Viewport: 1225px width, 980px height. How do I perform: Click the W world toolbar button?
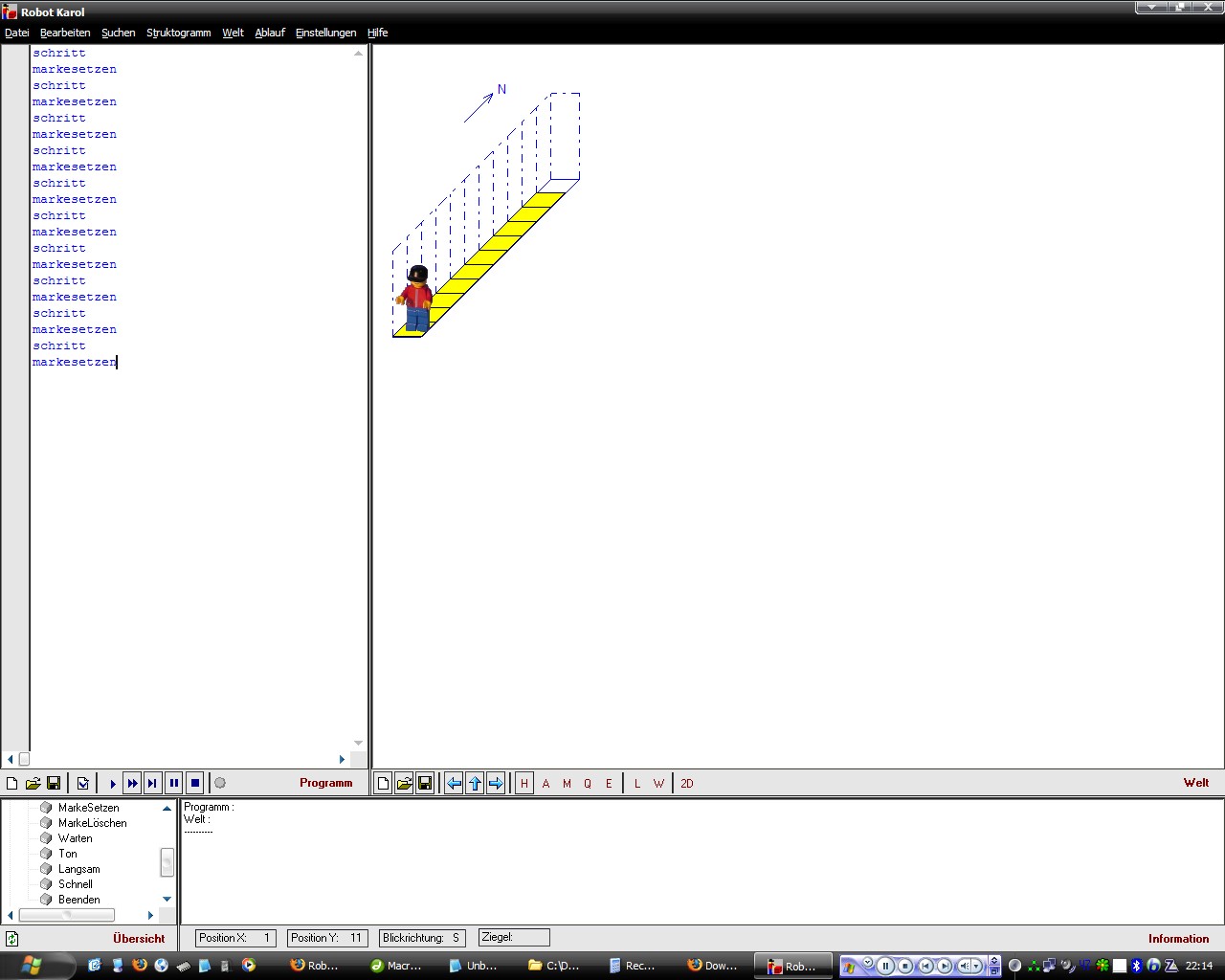(x=658, y=783)
